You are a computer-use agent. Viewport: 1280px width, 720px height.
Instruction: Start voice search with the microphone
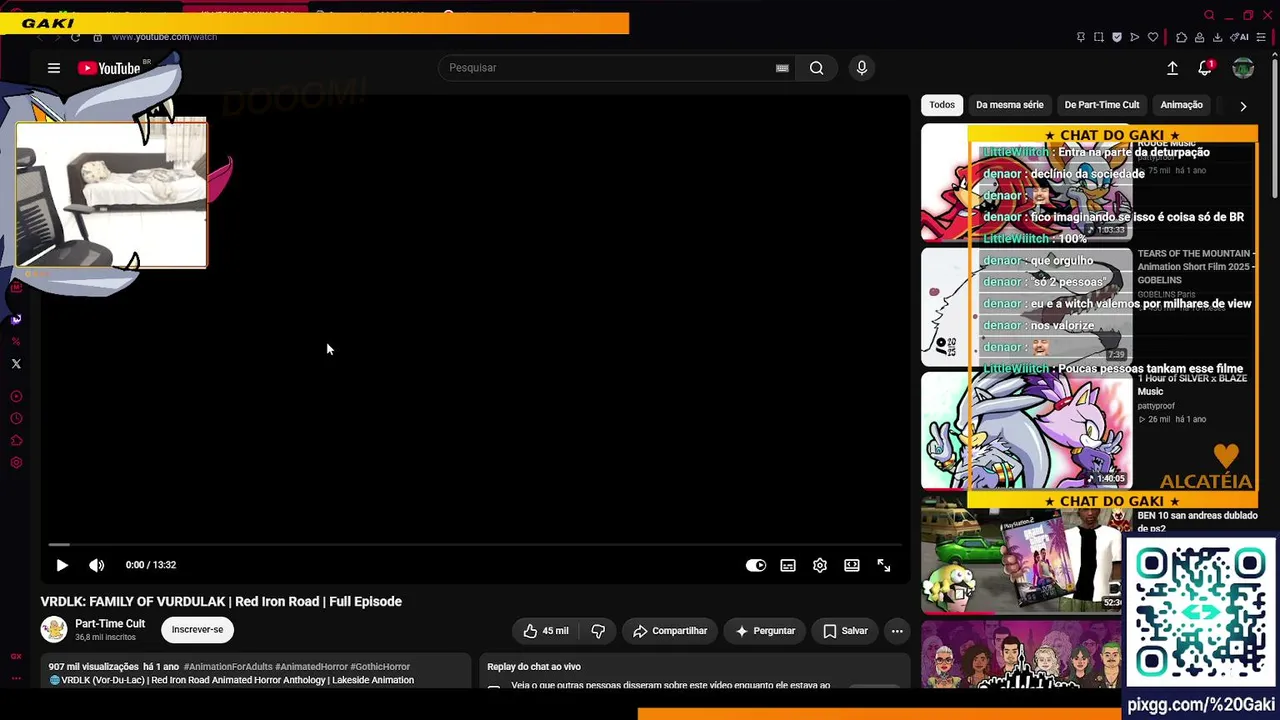click(862, 68)
